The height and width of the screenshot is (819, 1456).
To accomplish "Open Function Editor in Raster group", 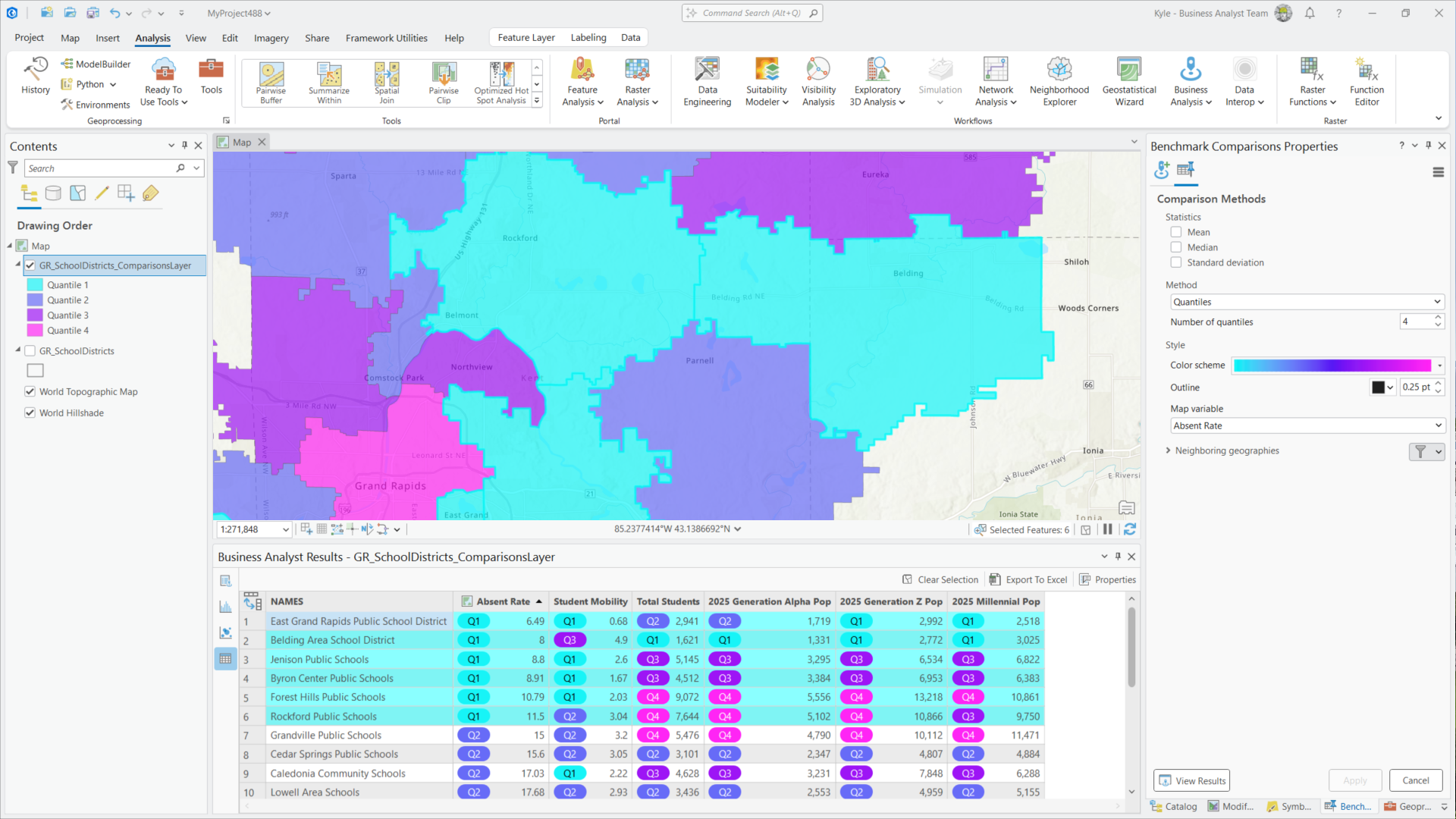I will pos(1367,82).
